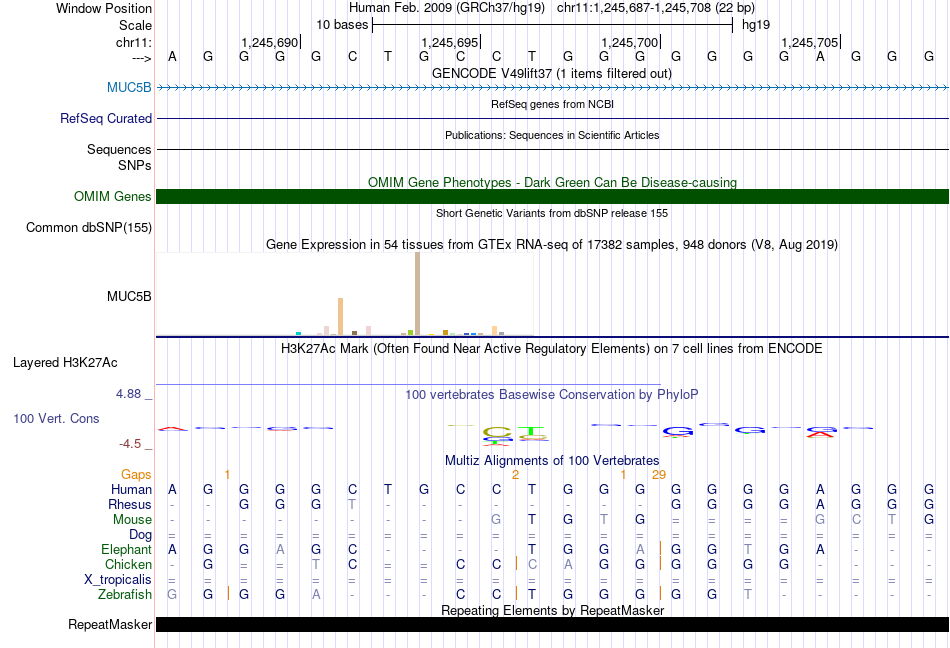The image size is (950, 648).
Task: Click the Sequences SNPs track label
Action: click(x=119, y=157)
